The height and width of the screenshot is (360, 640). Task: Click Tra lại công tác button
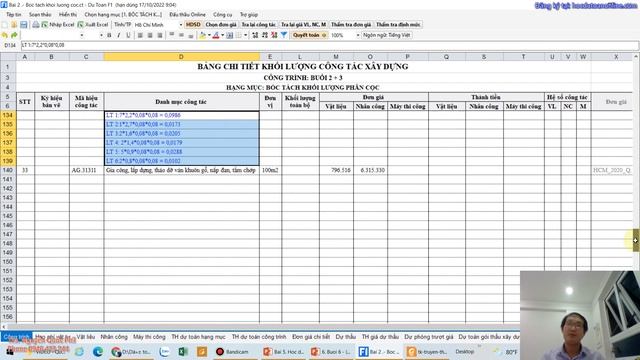coord(259,25)
